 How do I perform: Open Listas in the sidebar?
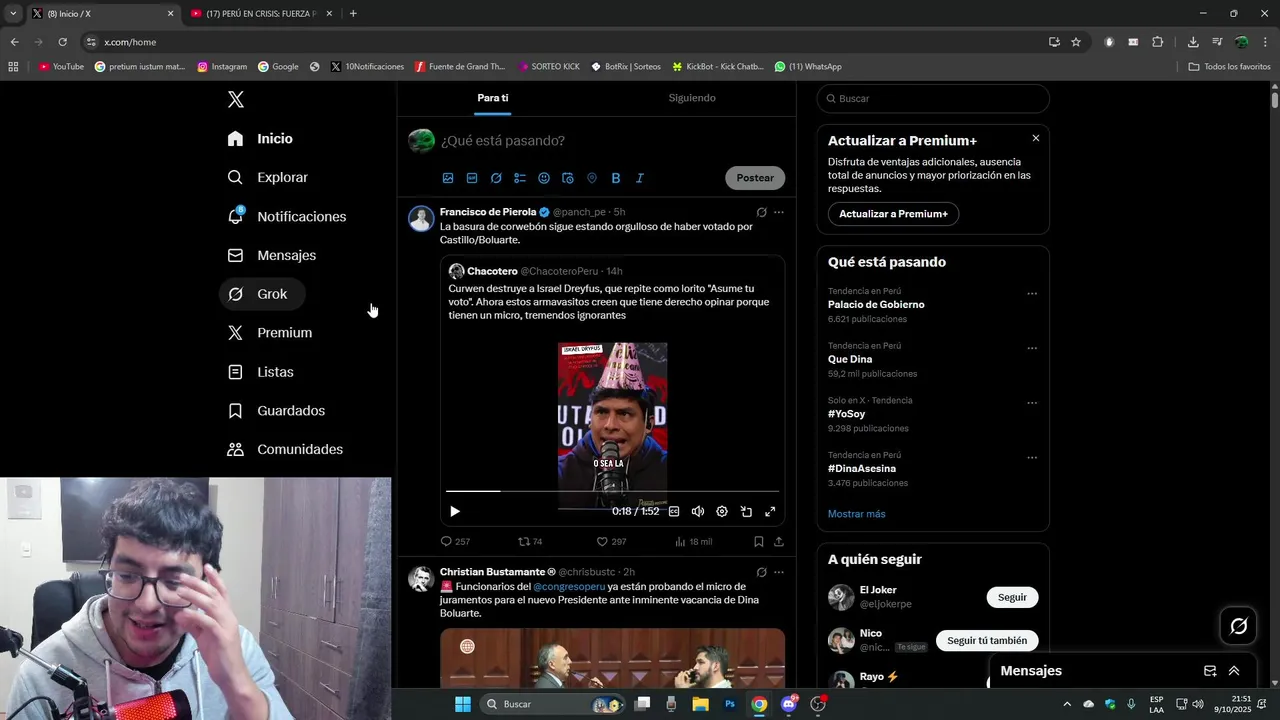pyautogui.click(x=260, y=372)
